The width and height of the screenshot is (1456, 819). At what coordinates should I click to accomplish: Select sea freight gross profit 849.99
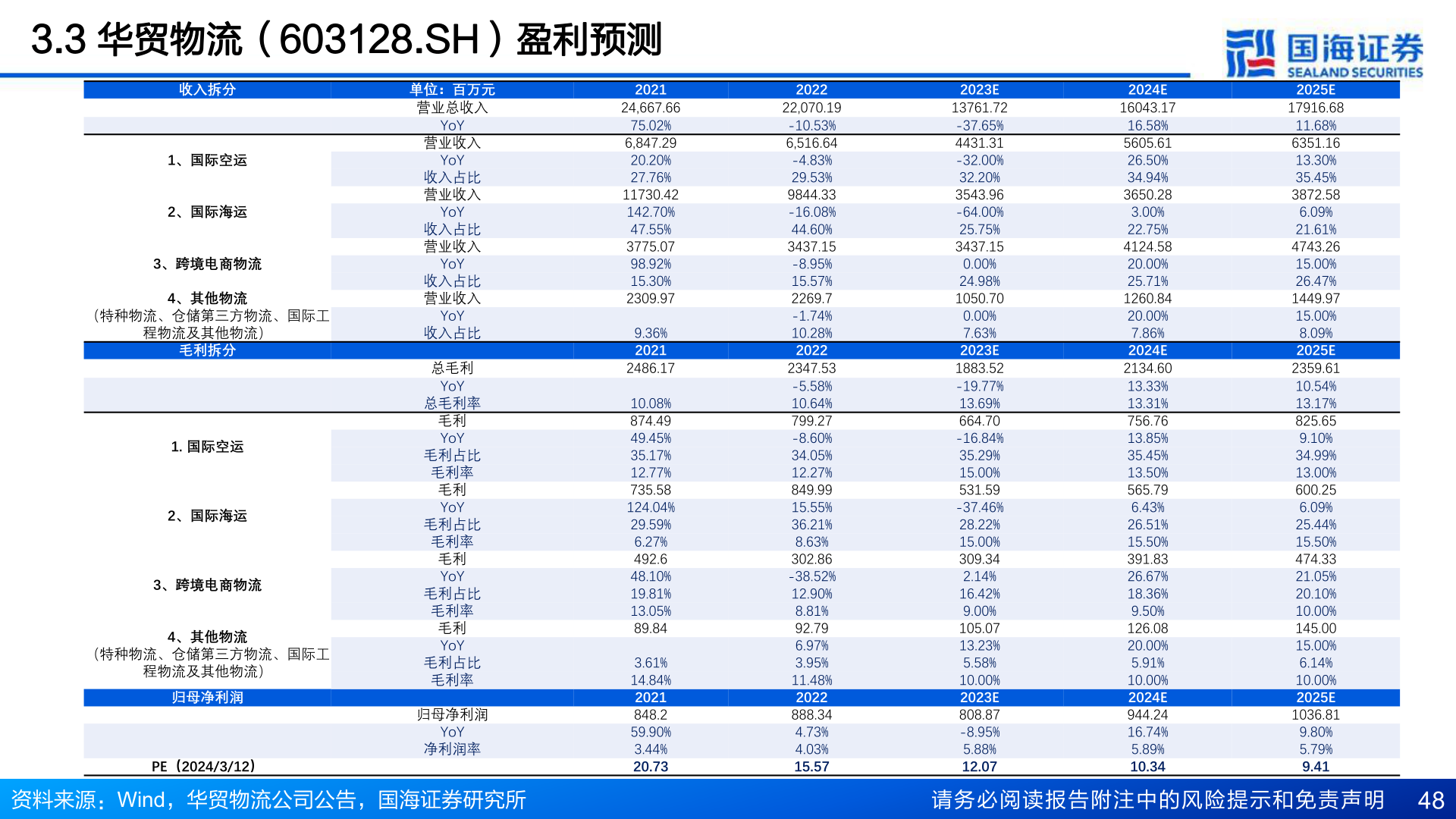coord(811,490)
